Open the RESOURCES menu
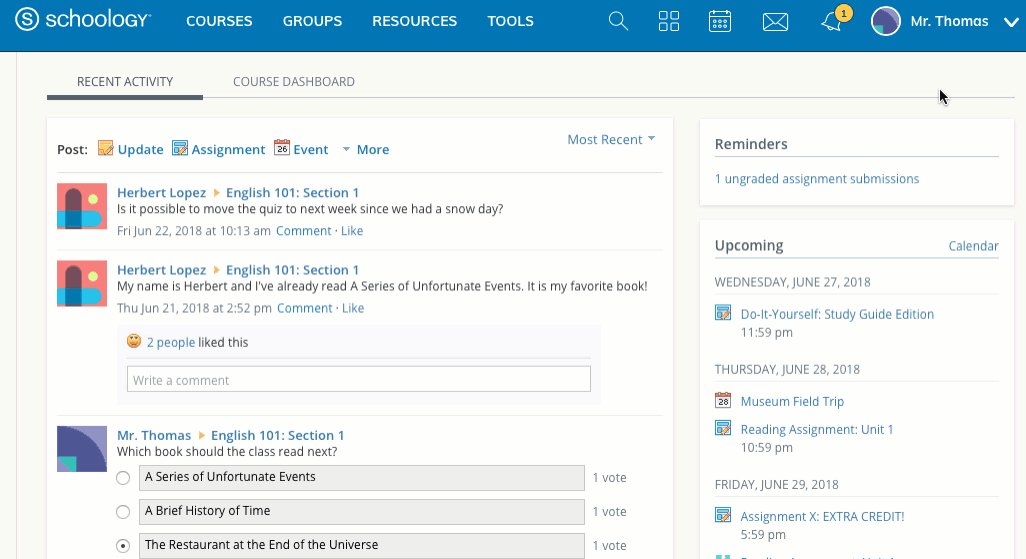This screenshot has width=1026, height=559. [x=415, y=21]
